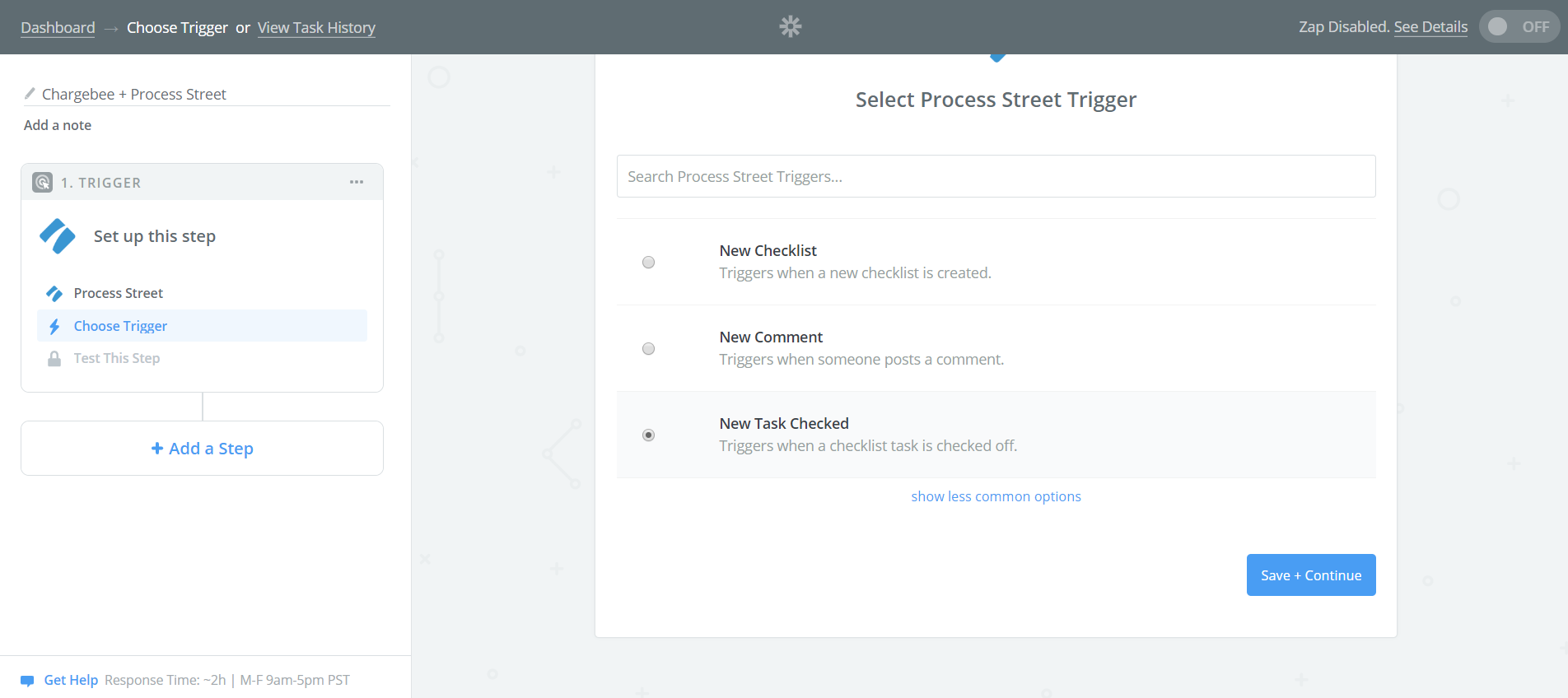Focus the Search Process Street Triggers field
The width and height of the screenshot is (1568, 698).
coord(996,176)
